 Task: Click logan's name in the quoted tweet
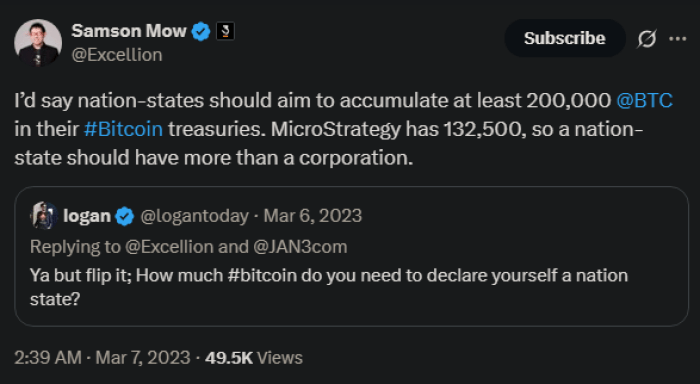87,216
